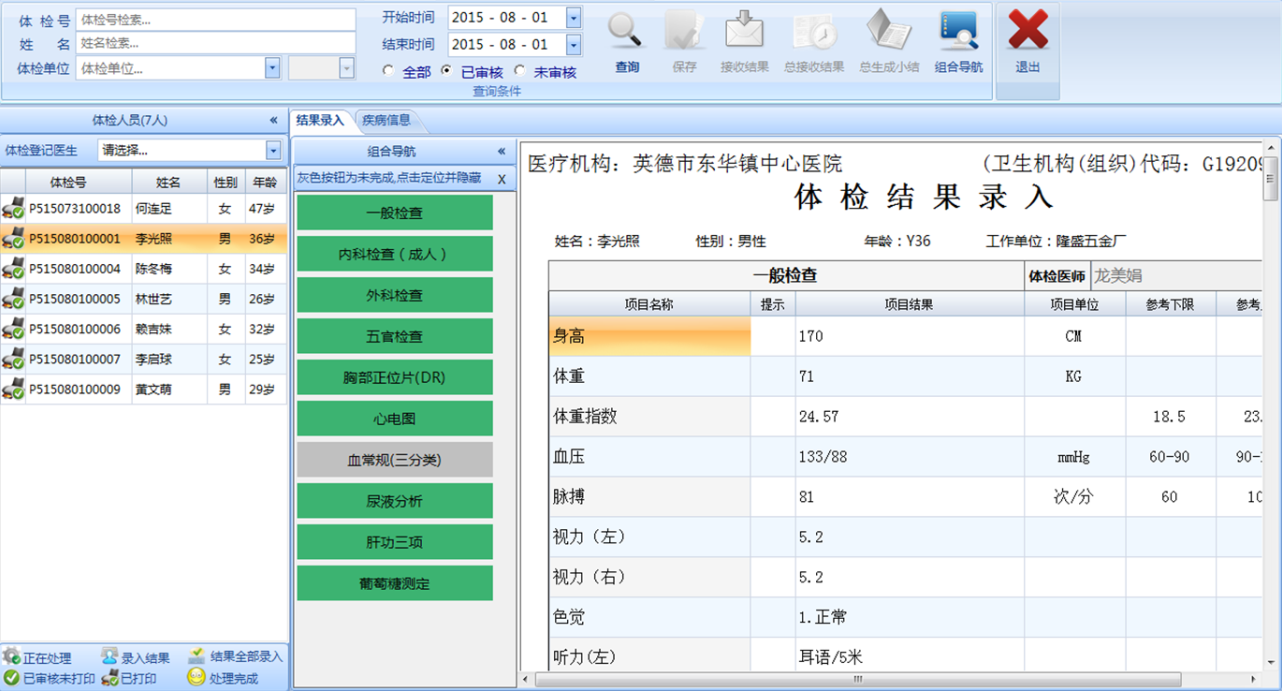Click the 查询 magnifier icon
This screenshot has height=691, width=1282.
tap(626, 32)
